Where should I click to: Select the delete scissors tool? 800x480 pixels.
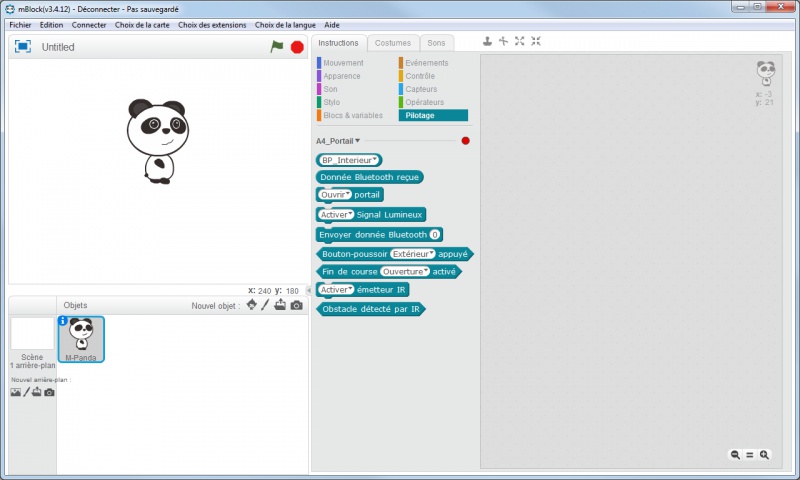coord(503,41)
